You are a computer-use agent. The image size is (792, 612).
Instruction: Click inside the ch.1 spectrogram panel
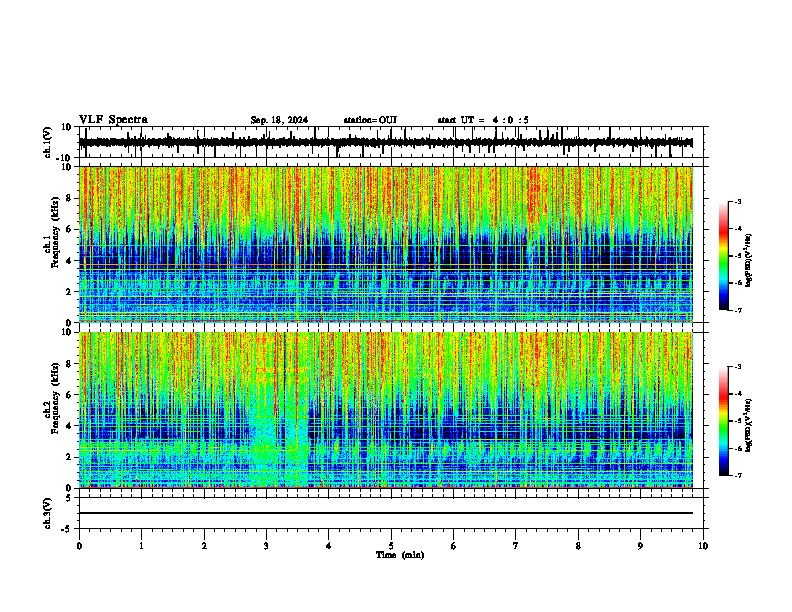pos(386,244)
